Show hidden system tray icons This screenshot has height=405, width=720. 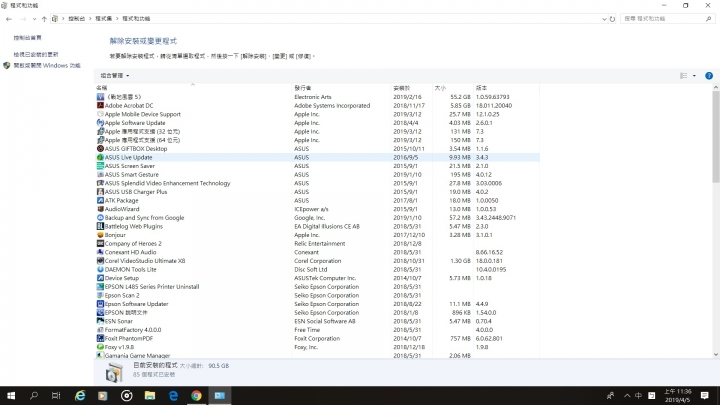[627, 395]
